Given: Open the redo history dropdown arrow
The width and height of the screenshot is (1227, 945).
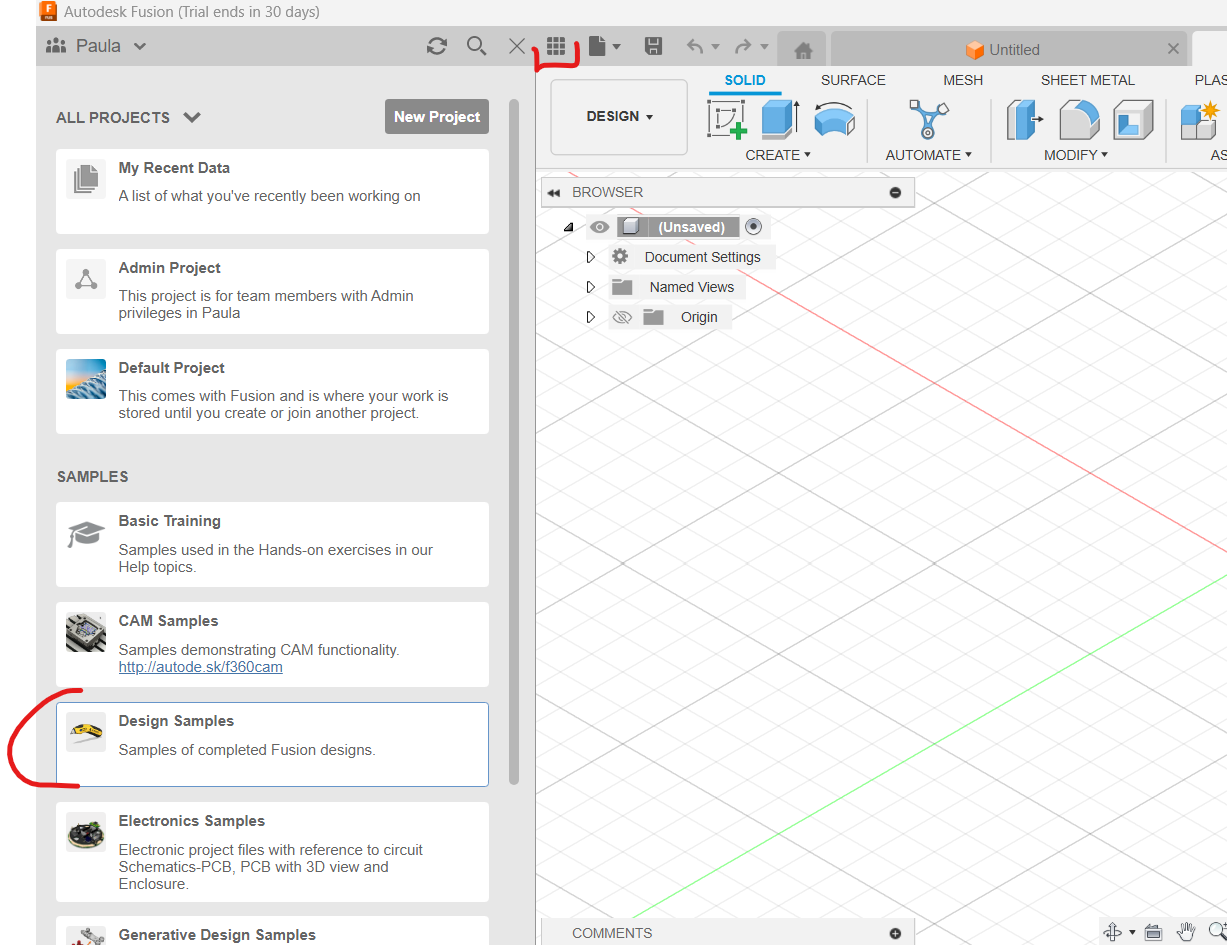Looking at the screenshot, I should coord(764,47).
